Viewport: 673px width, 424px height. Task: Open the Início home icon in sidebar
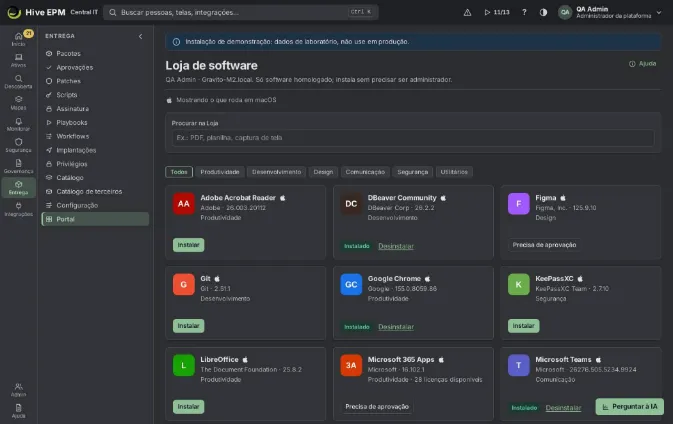[x=18, y=39]
